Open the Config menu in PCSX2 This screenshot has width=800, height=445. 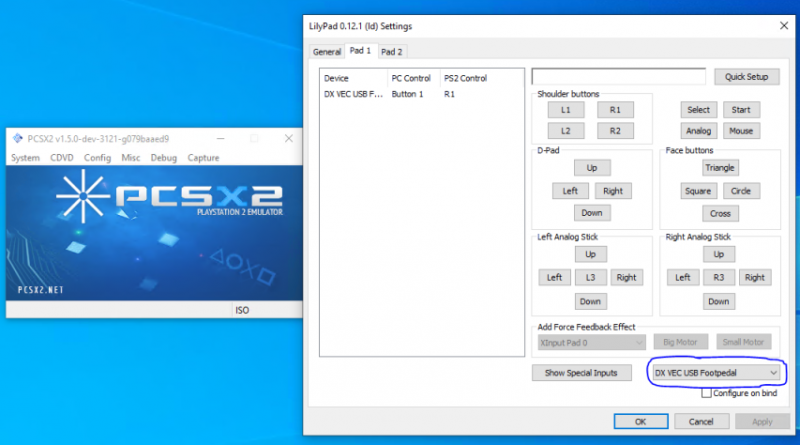(x=97, y=158)
